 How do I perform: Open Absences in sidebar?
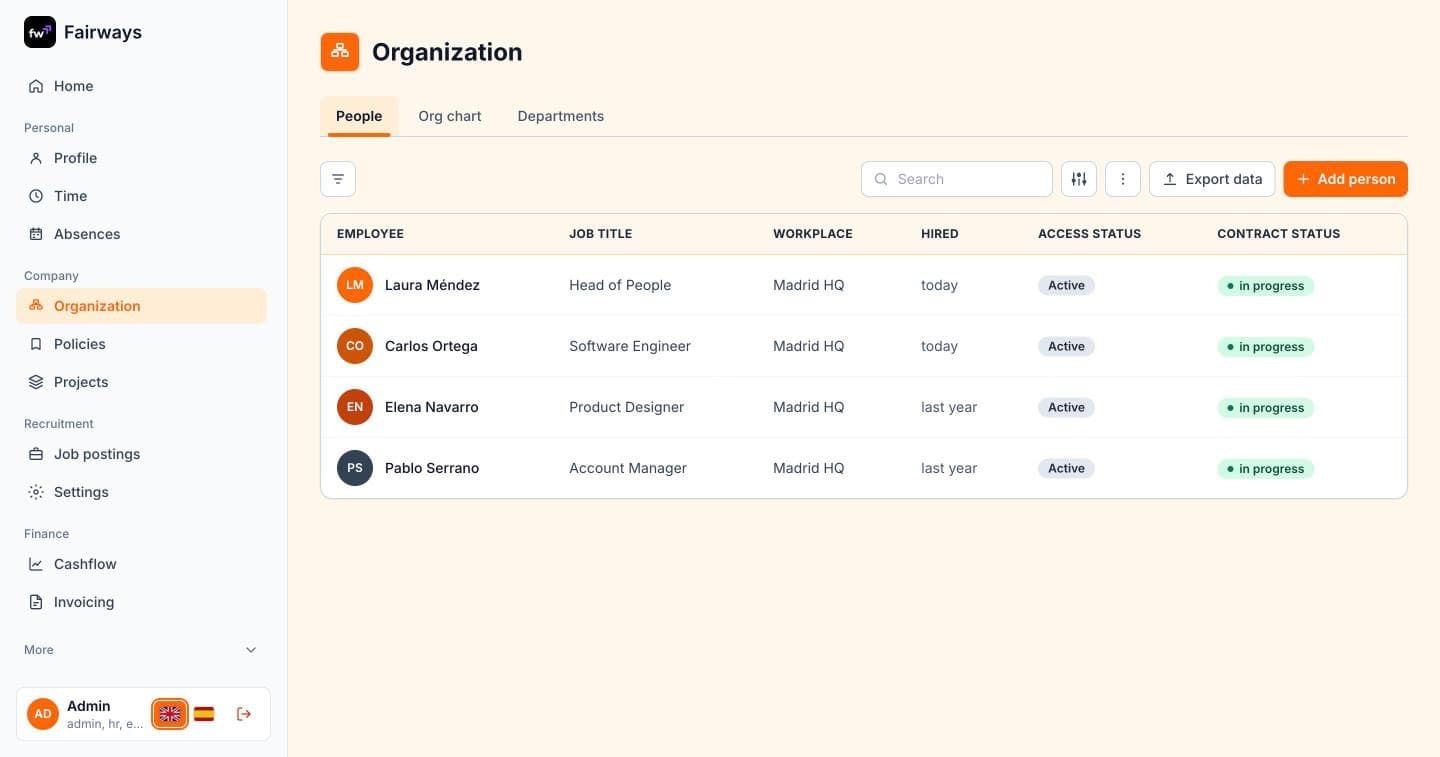pos(141,234)
